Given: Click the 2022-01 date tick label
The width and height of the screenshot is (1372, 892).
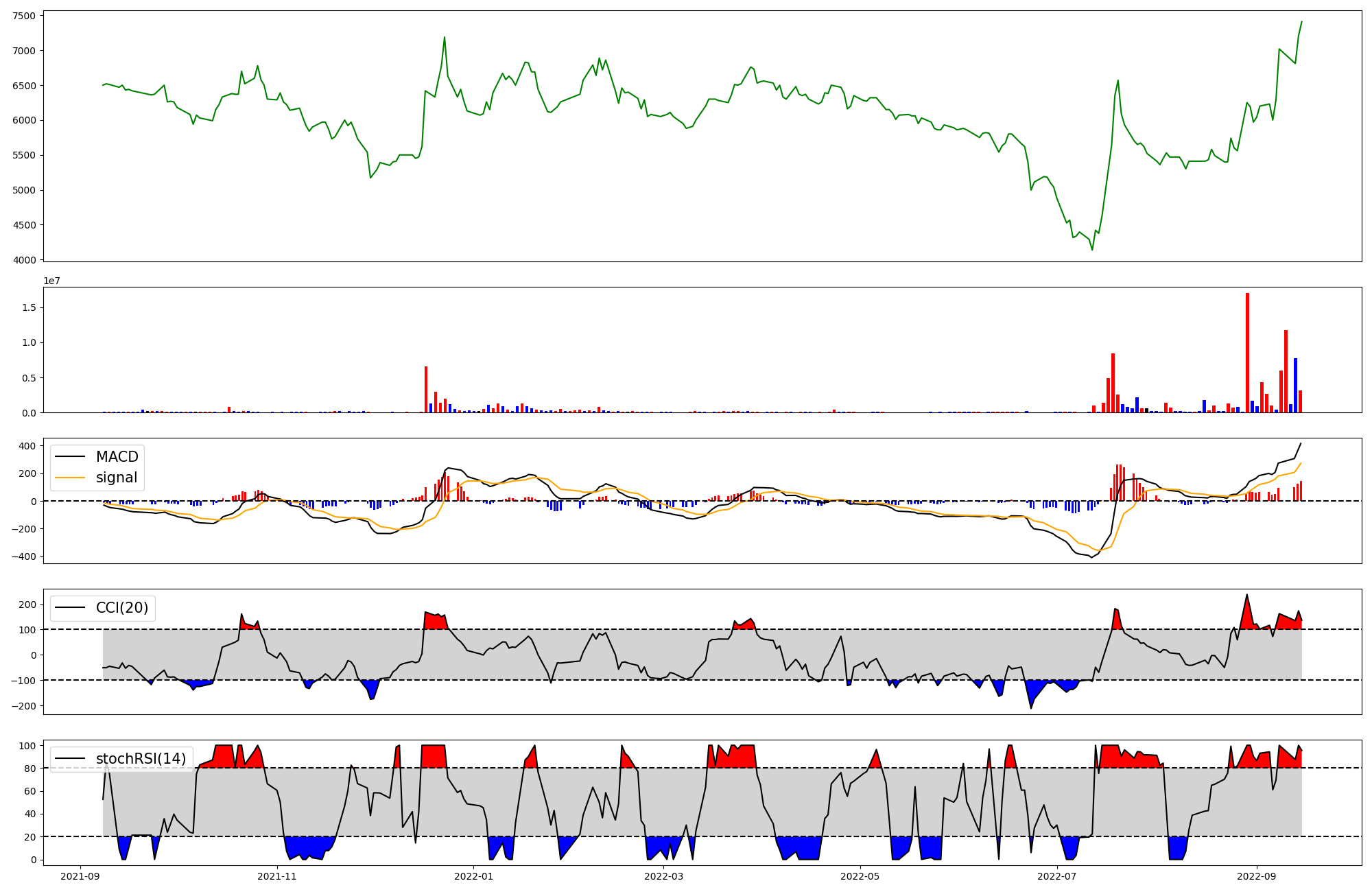Looking at the screenshot, I should pos(474,876).
